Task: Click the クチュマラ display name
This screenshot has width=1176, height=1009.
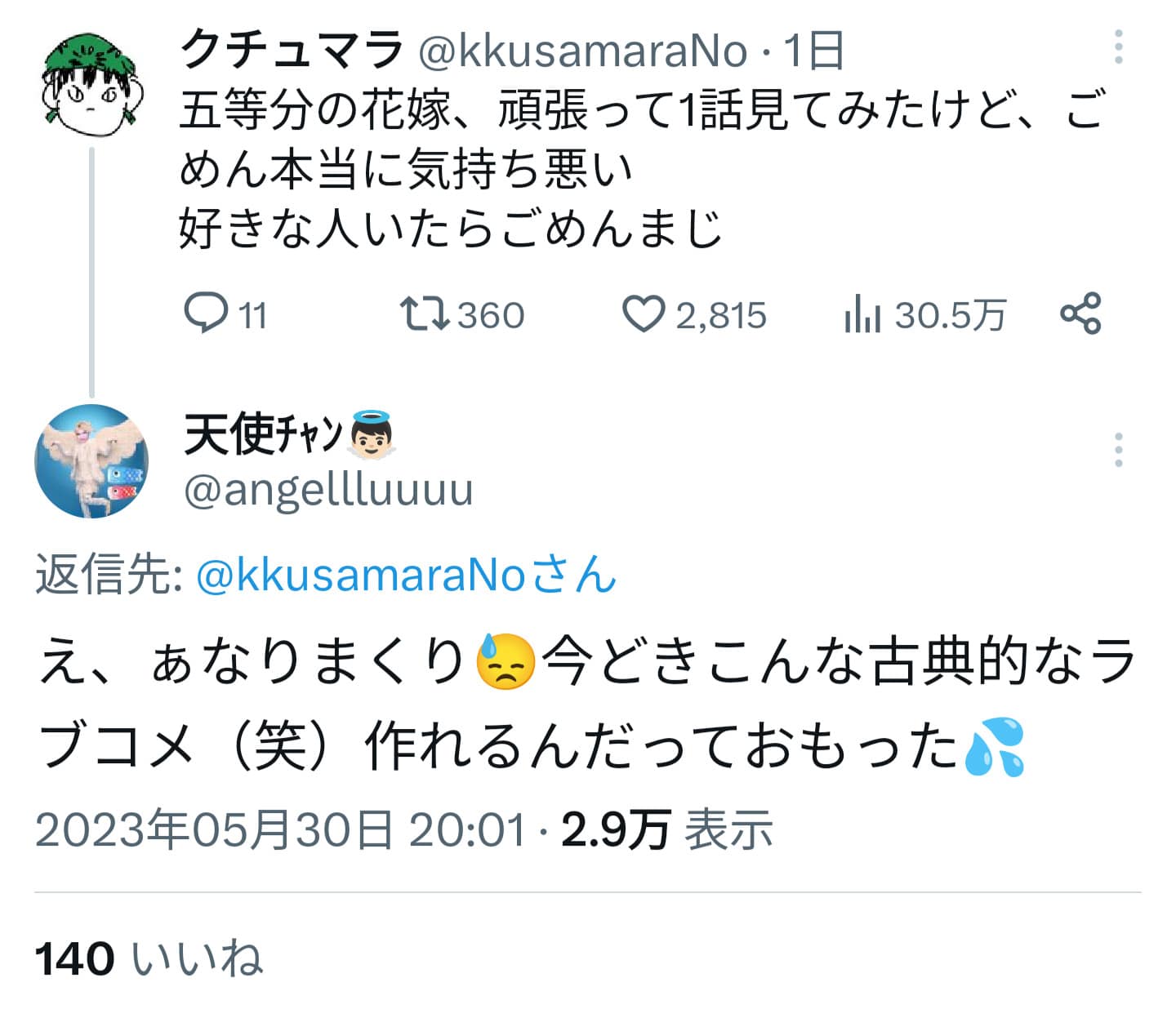Action: 292,51
